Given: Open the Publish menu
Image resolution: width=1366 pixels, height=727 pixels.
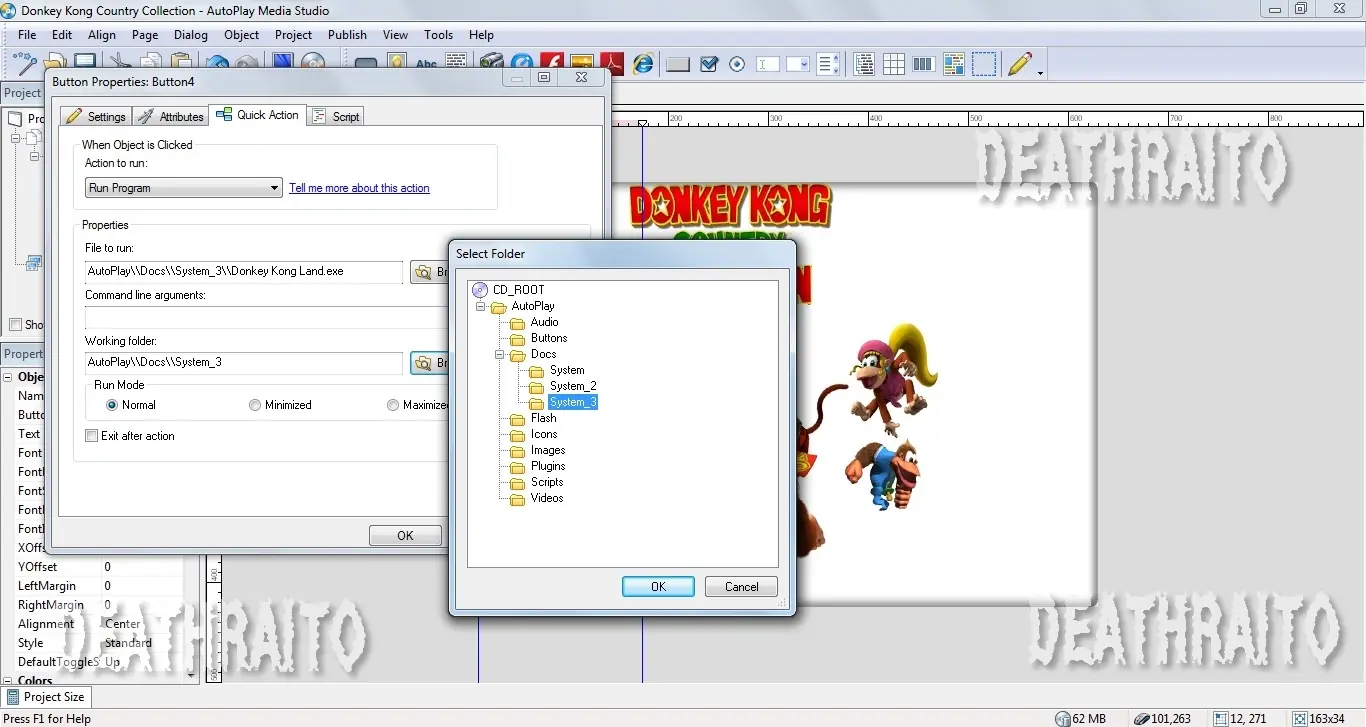Looking at the screenshot, I should [347, 34].
